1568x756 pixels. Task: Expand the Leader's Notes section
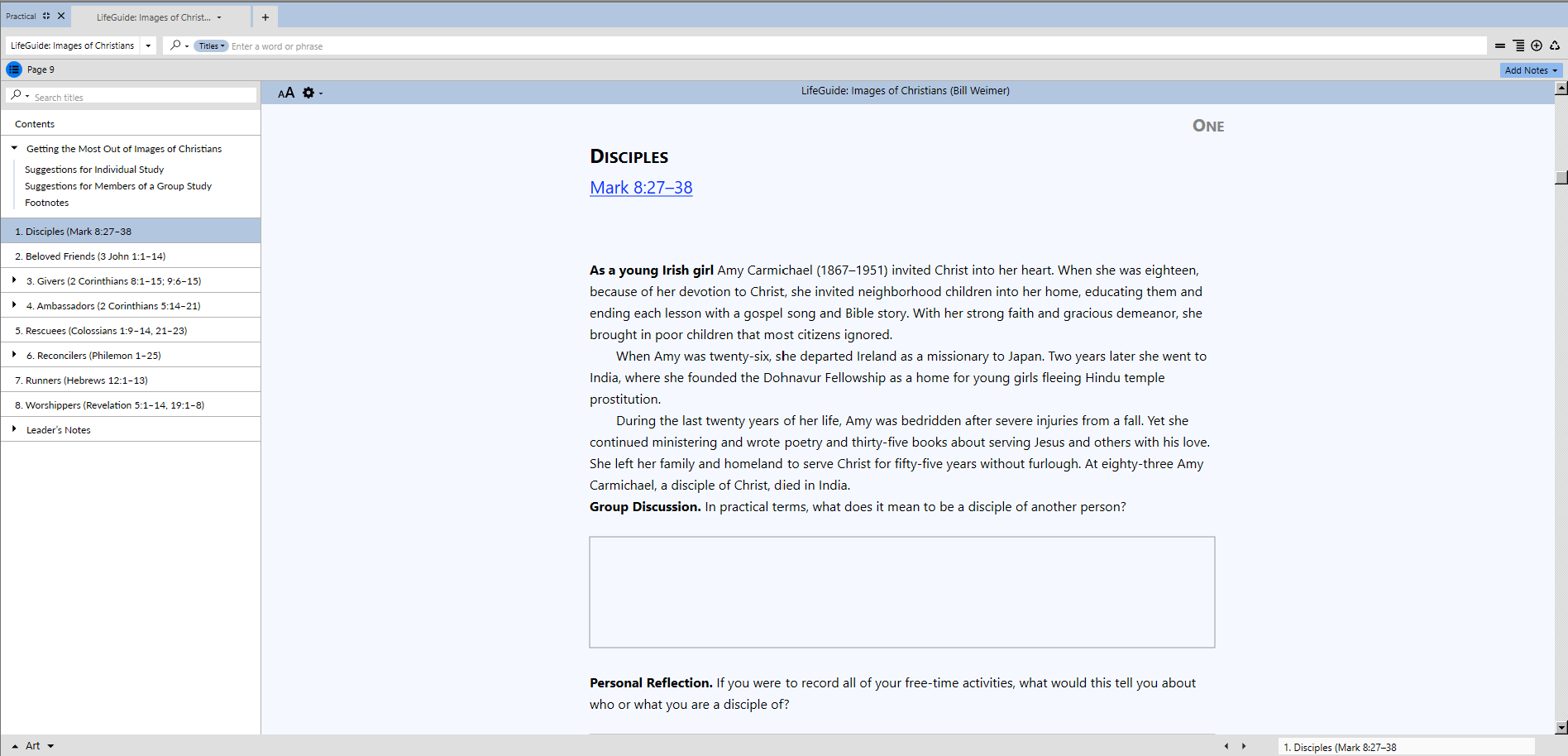(x=14, y=429)
